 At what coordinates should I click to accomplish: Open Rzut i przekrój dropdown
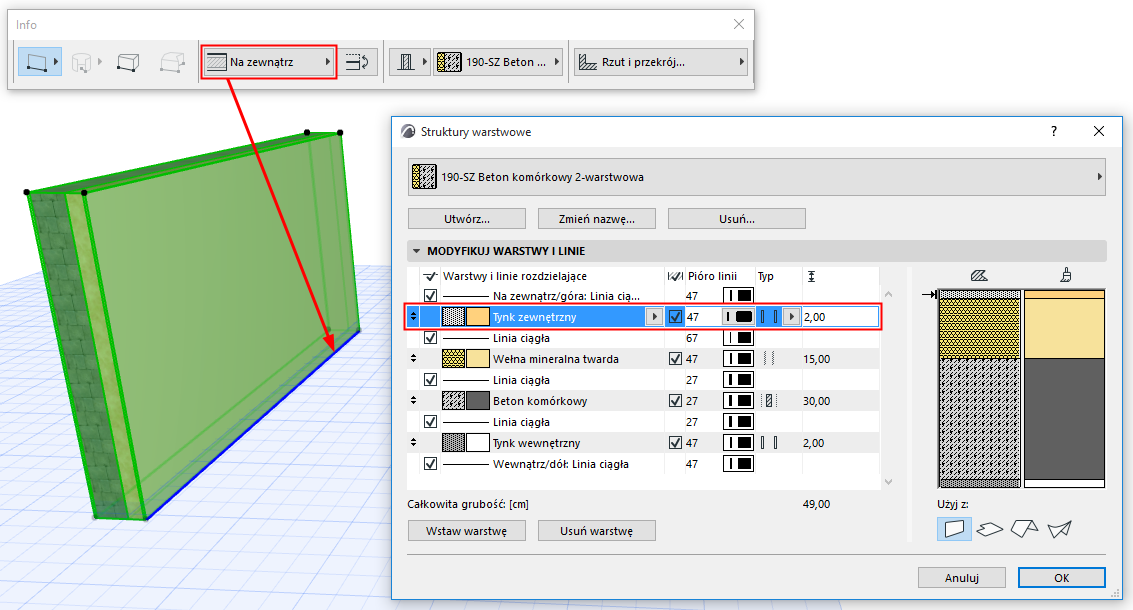point(660,62)
